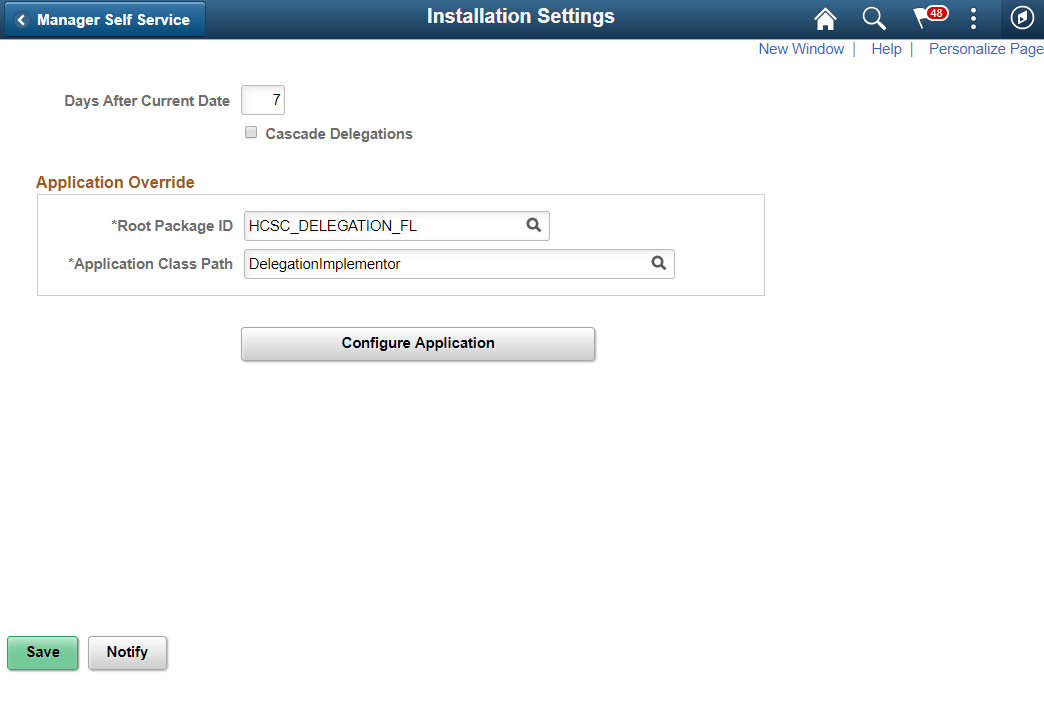Open the Home page icon
This screenshot has width=1044, height=718.
(824, 18)
